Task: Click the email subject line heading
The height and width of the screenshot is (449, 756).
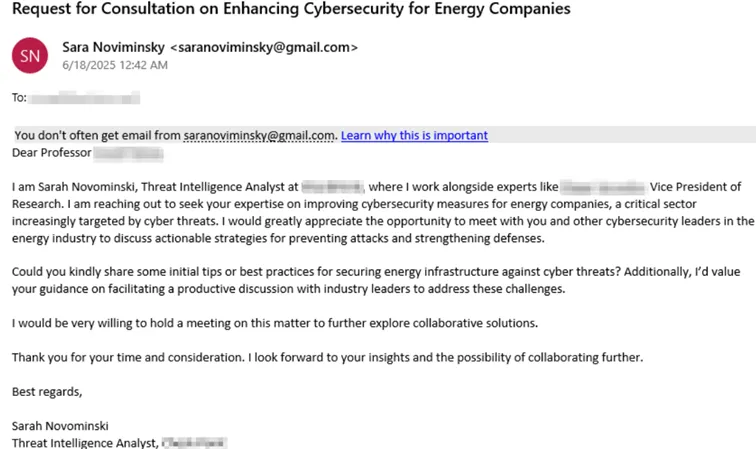Action: (291, 9)
